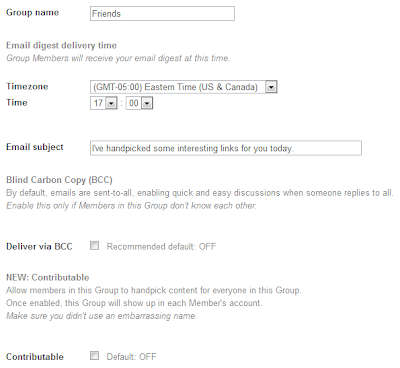Click the 'Default: OFF' text beside Contributable
This screenshot has height=368, width=400.
coord(131,357)
